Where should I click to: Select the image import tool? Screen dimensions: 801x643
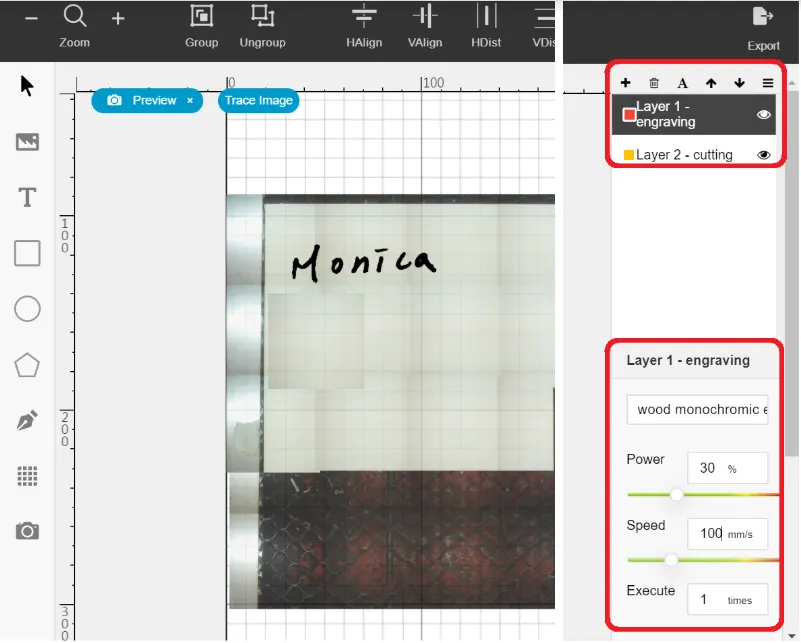coord(27,141)
